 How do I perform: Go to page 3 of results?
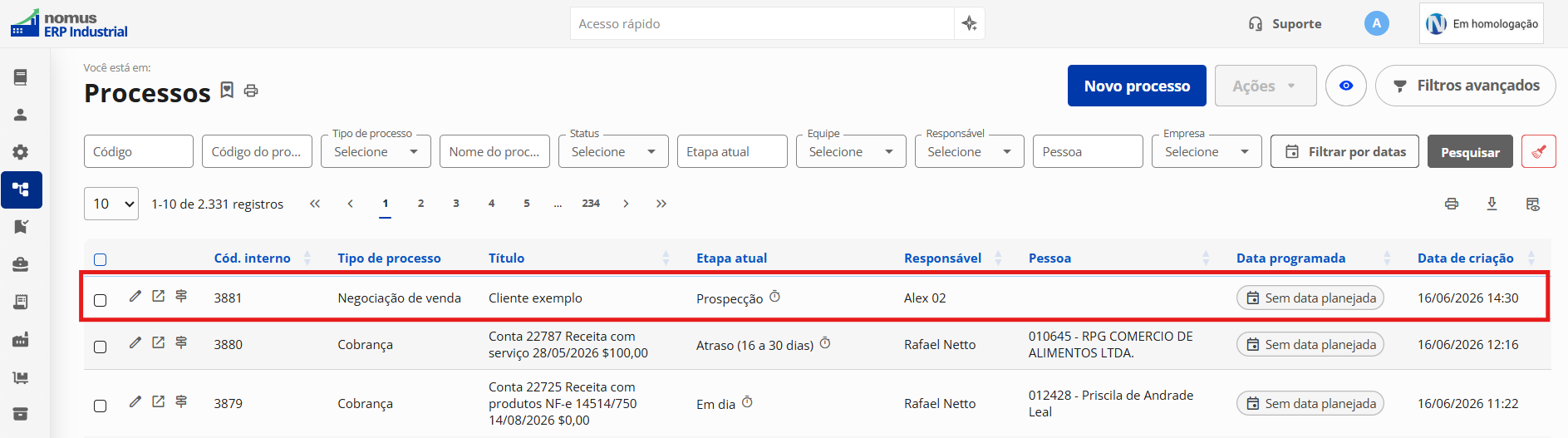(456, 203)
